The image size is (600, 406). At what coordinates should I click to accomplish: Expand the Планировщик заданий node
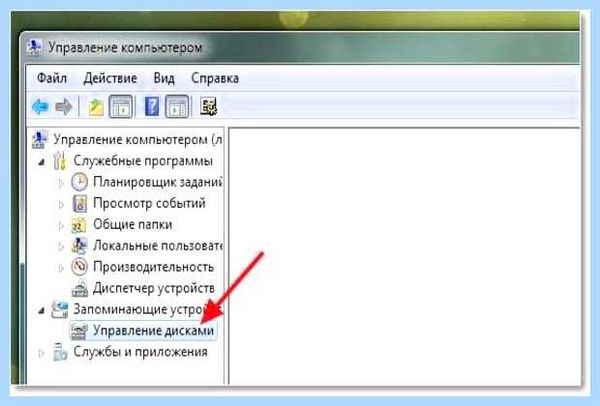[61, 183]
